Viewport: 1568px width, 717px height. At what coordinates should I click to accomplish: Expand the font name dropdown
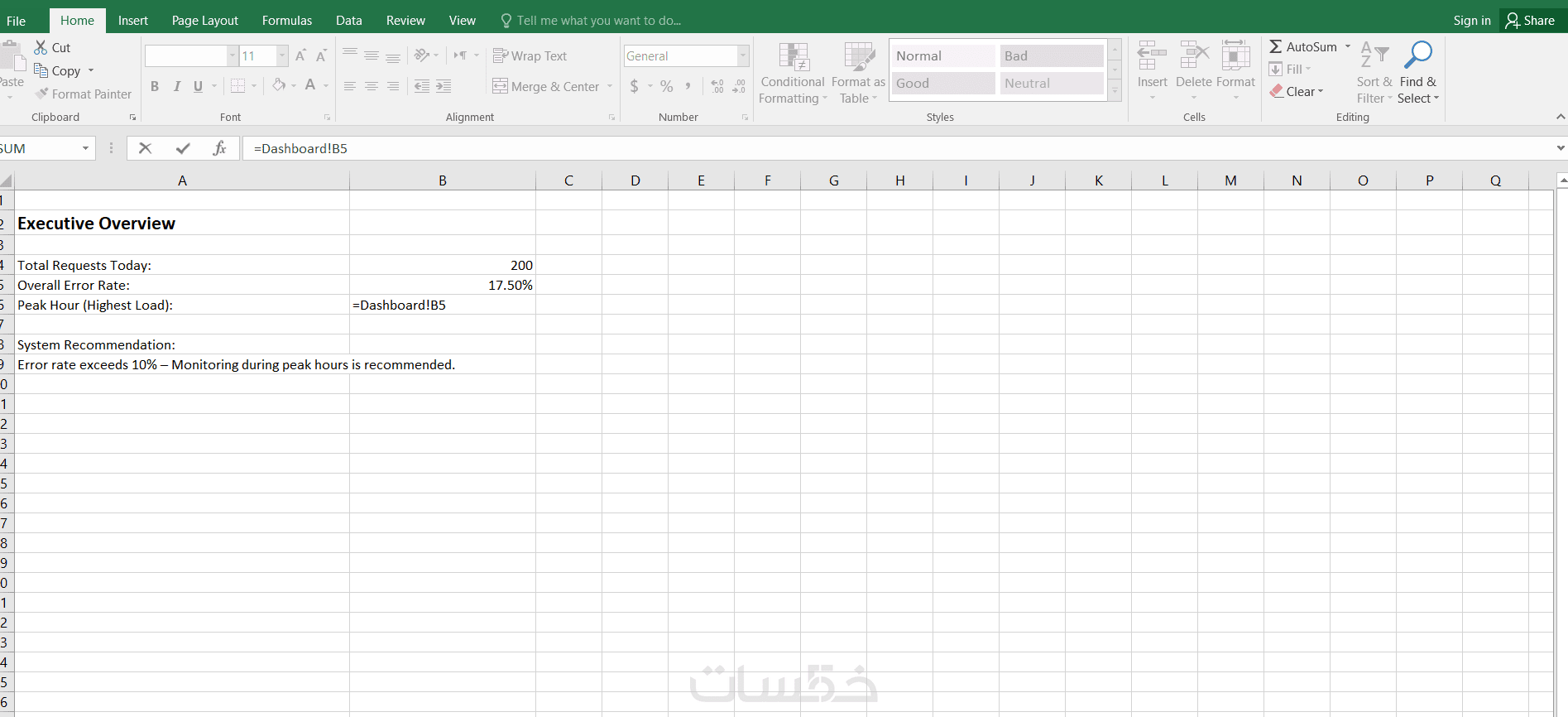(233, 55)
